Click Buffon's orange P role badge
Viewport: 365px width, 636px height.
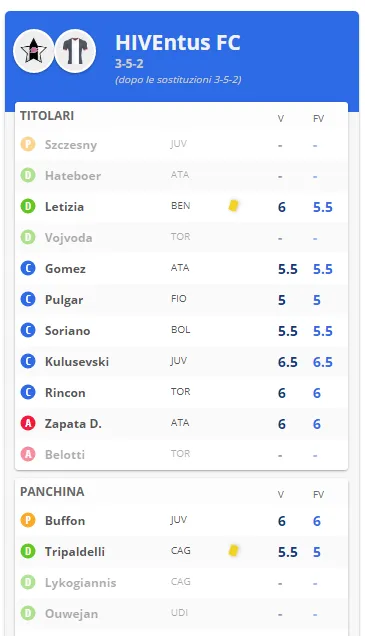(x=28, y=520)
